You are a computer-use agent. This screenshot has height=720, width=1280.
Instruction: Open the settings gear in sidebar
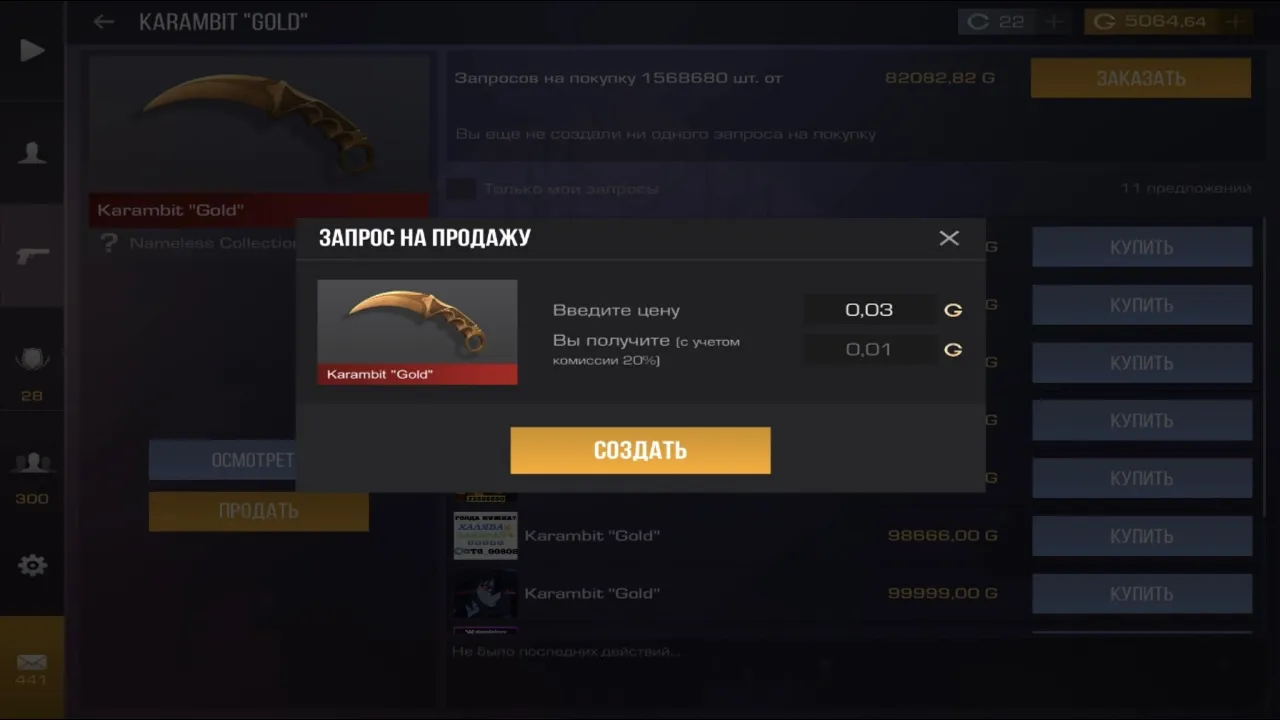click(x=32, y=565)
